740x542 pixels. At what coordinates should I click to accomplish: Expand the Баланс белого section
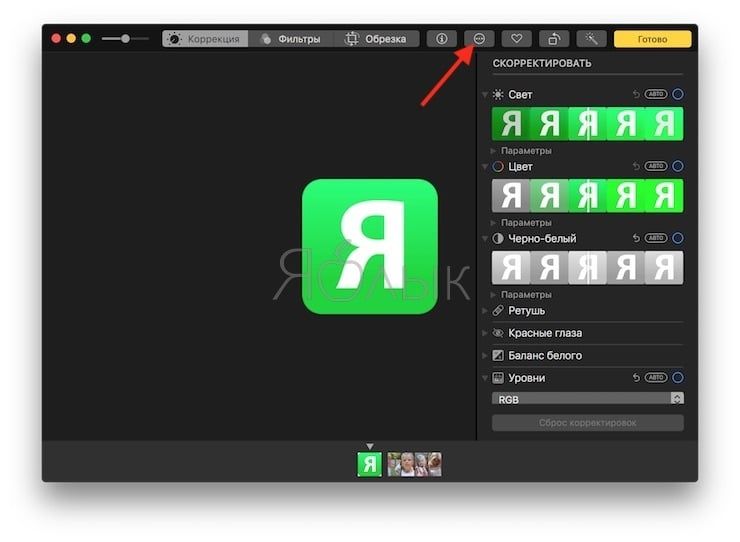[485, 355]
